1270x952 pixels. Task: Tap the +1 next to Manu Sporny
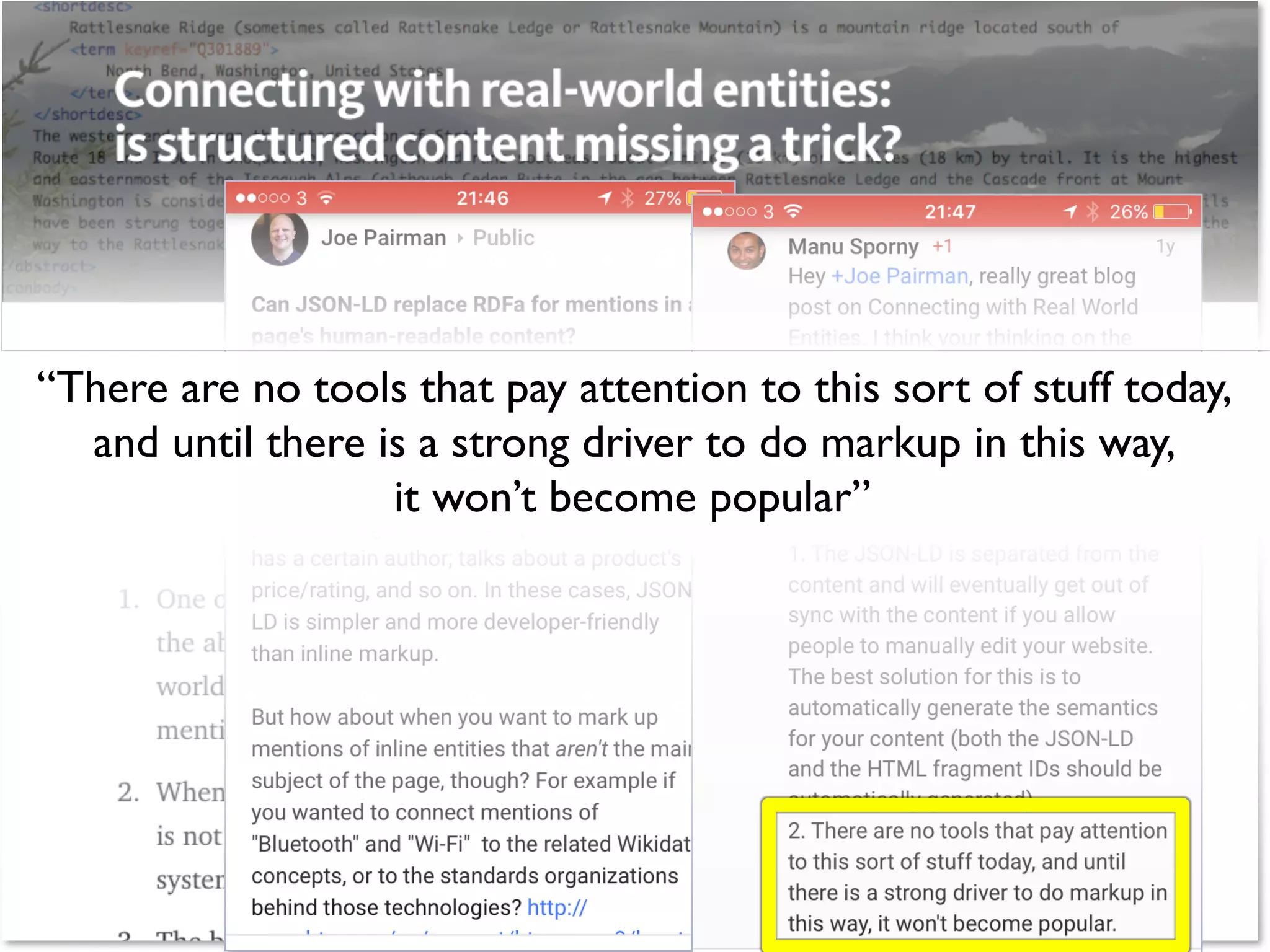[x=942, y=246]
